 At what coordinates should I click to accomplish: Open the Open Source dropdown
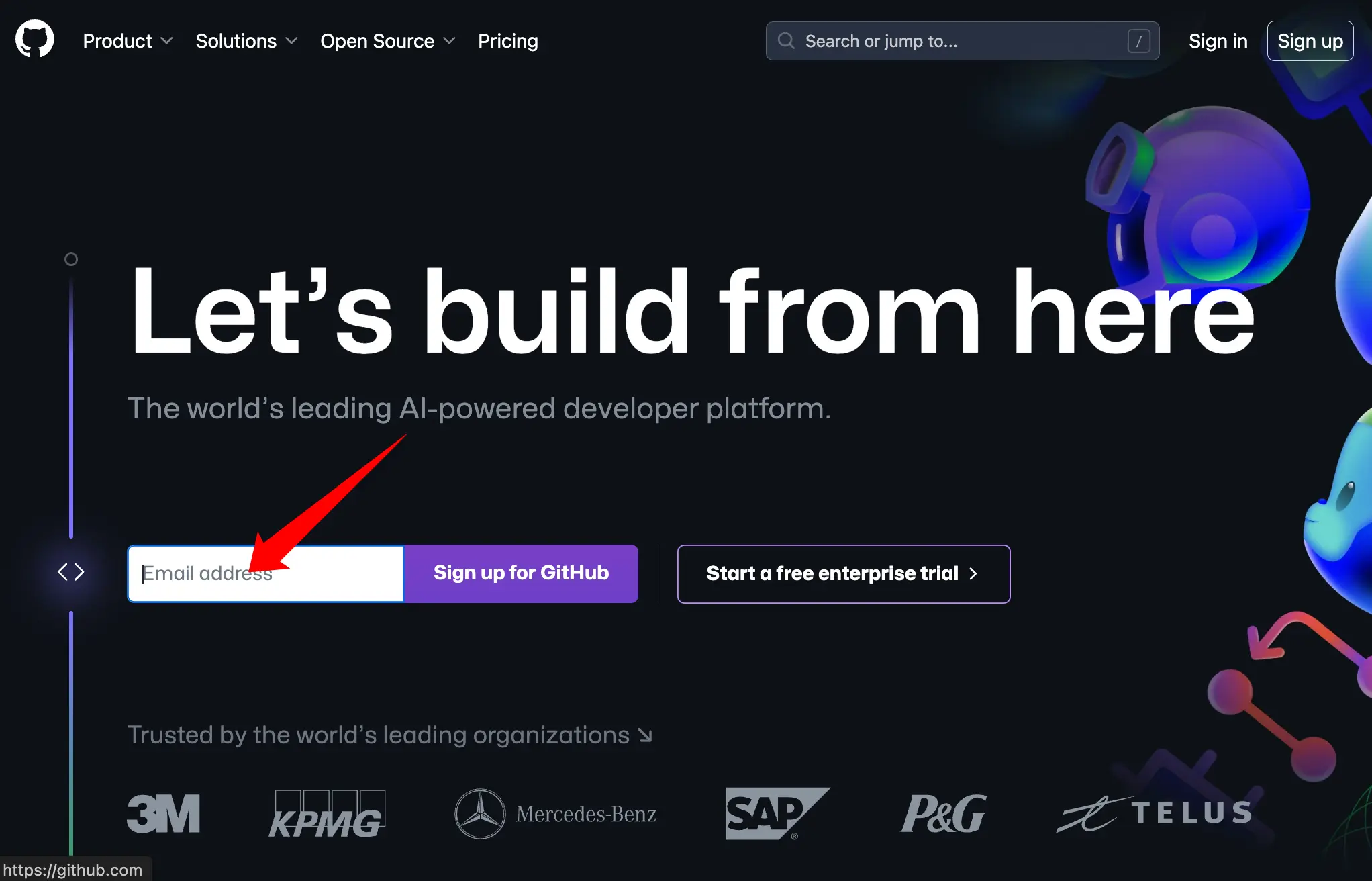click(388, 41)
